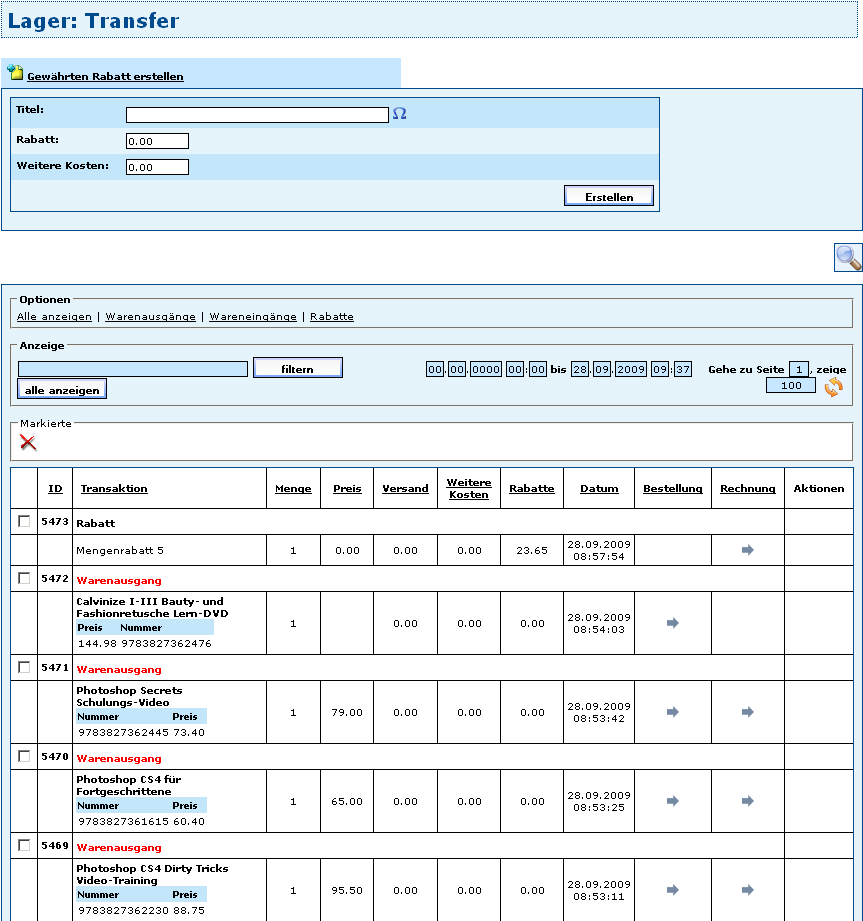
Task: Tick the checkbox for transaction 5473
Action: pyautogui.click(x=24, y=521)
